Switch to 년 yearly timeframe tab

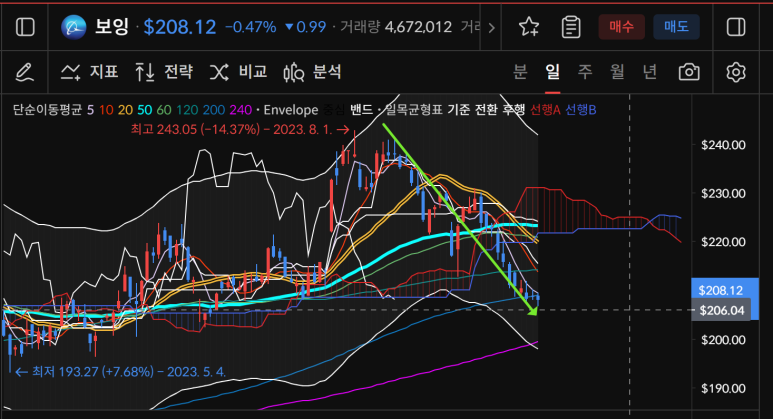[650, 72]
